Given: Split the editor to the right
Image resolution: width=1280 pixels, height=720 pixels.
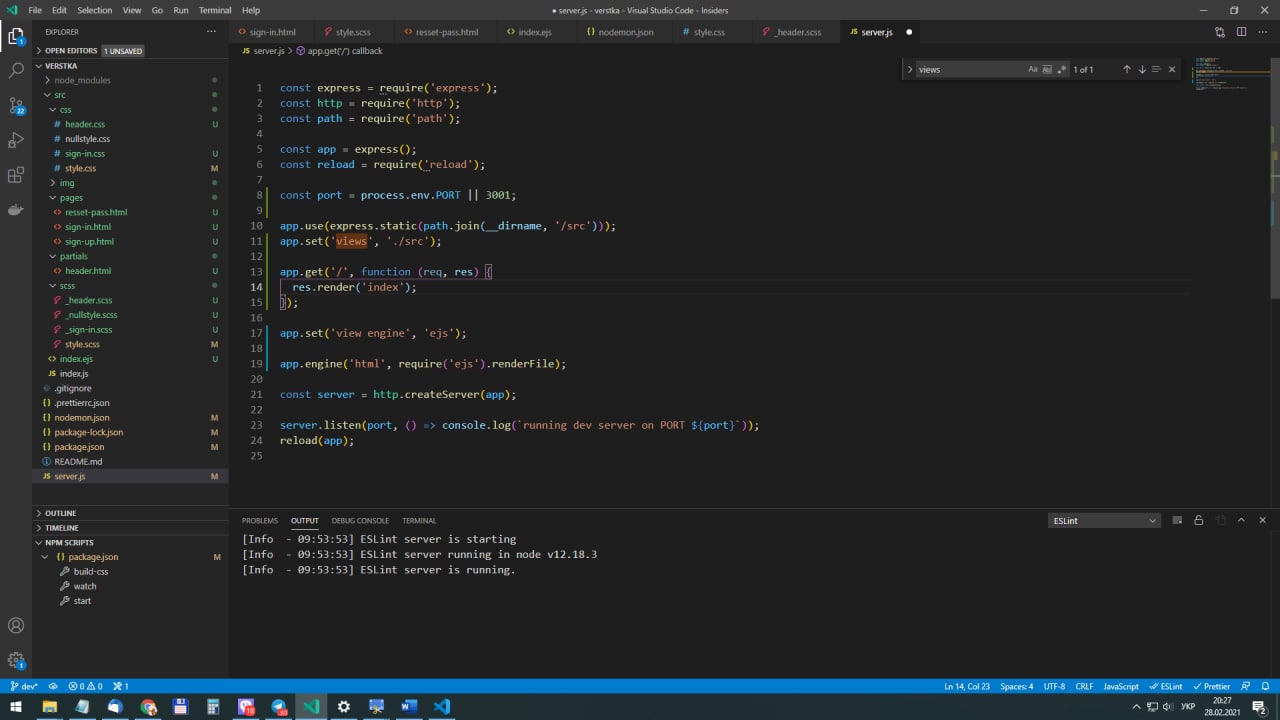Looking at the screenshot, I should pos(1241,32).
